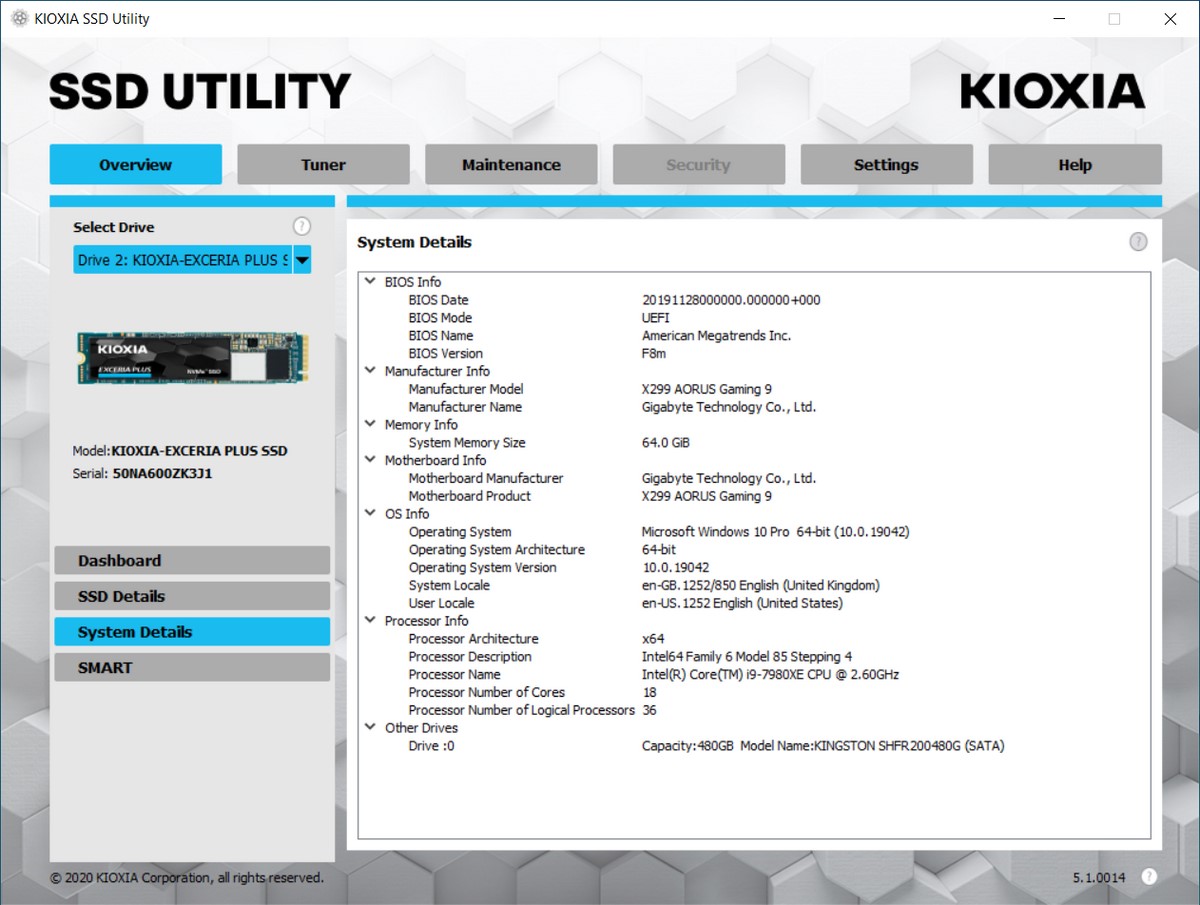The height and width of the screenshot is (905, 1200).
Task: Click the Processor Info group label
Action: 426,621
